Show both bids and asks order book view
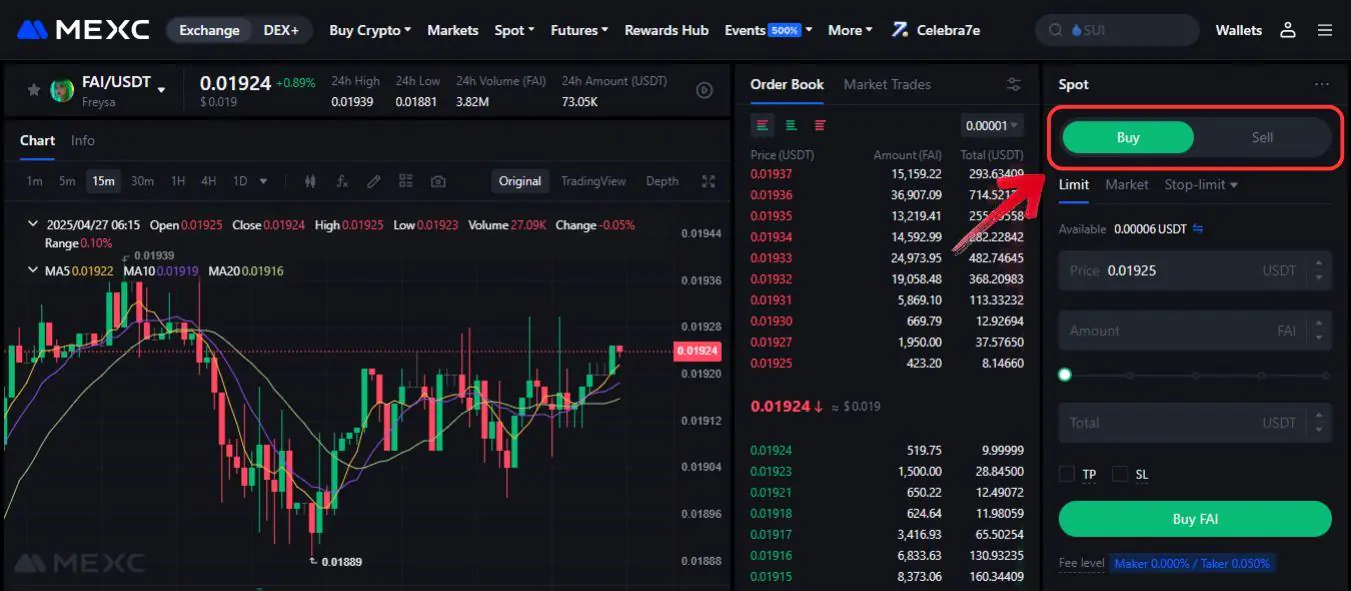 763,125
